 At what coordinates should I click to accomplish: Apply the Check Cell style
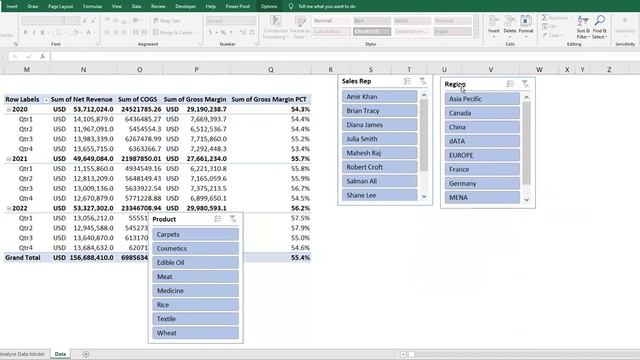[x=371, y=31]
